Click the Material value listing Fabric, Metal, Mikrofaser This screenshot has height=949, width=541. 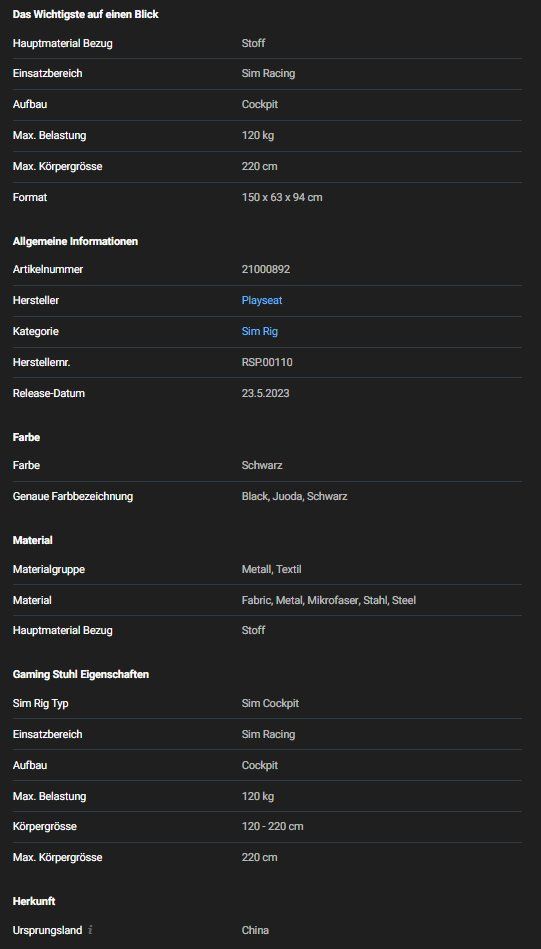point(329,600)
